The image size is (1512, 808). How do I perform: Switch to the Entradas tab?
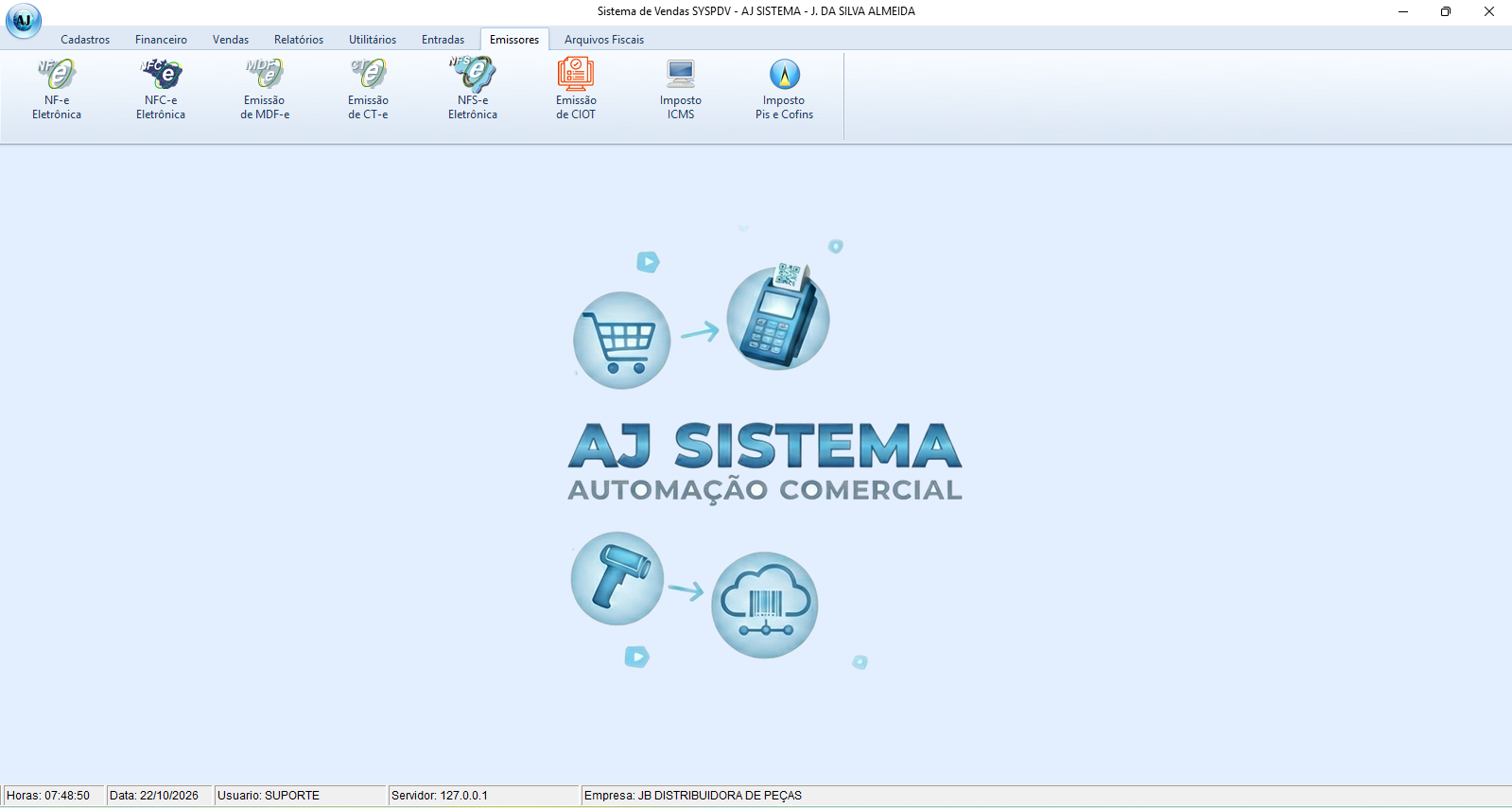coord(443,40)
